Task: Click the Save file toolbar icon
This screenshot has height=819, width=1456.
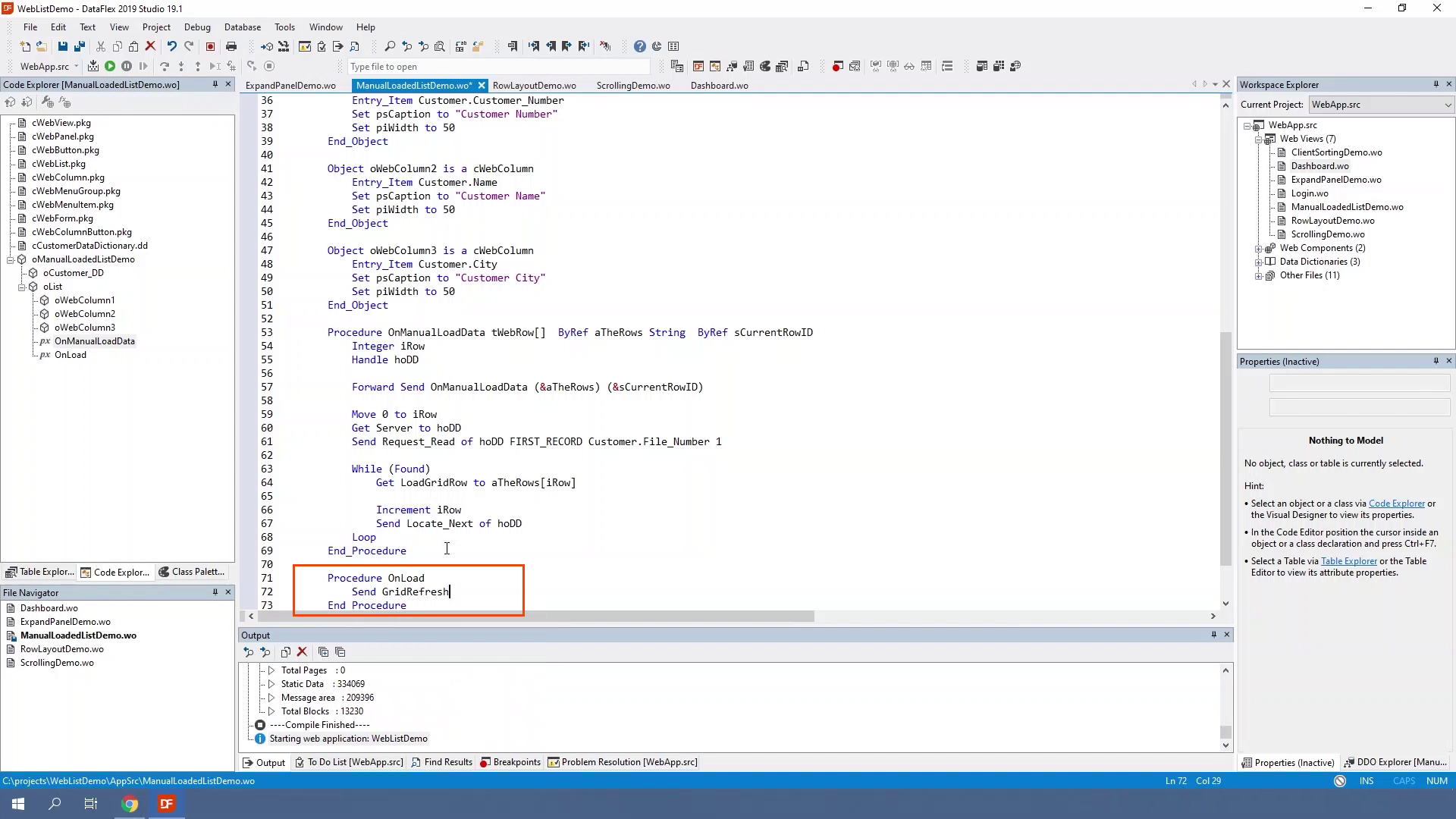Action: (63, 46)
